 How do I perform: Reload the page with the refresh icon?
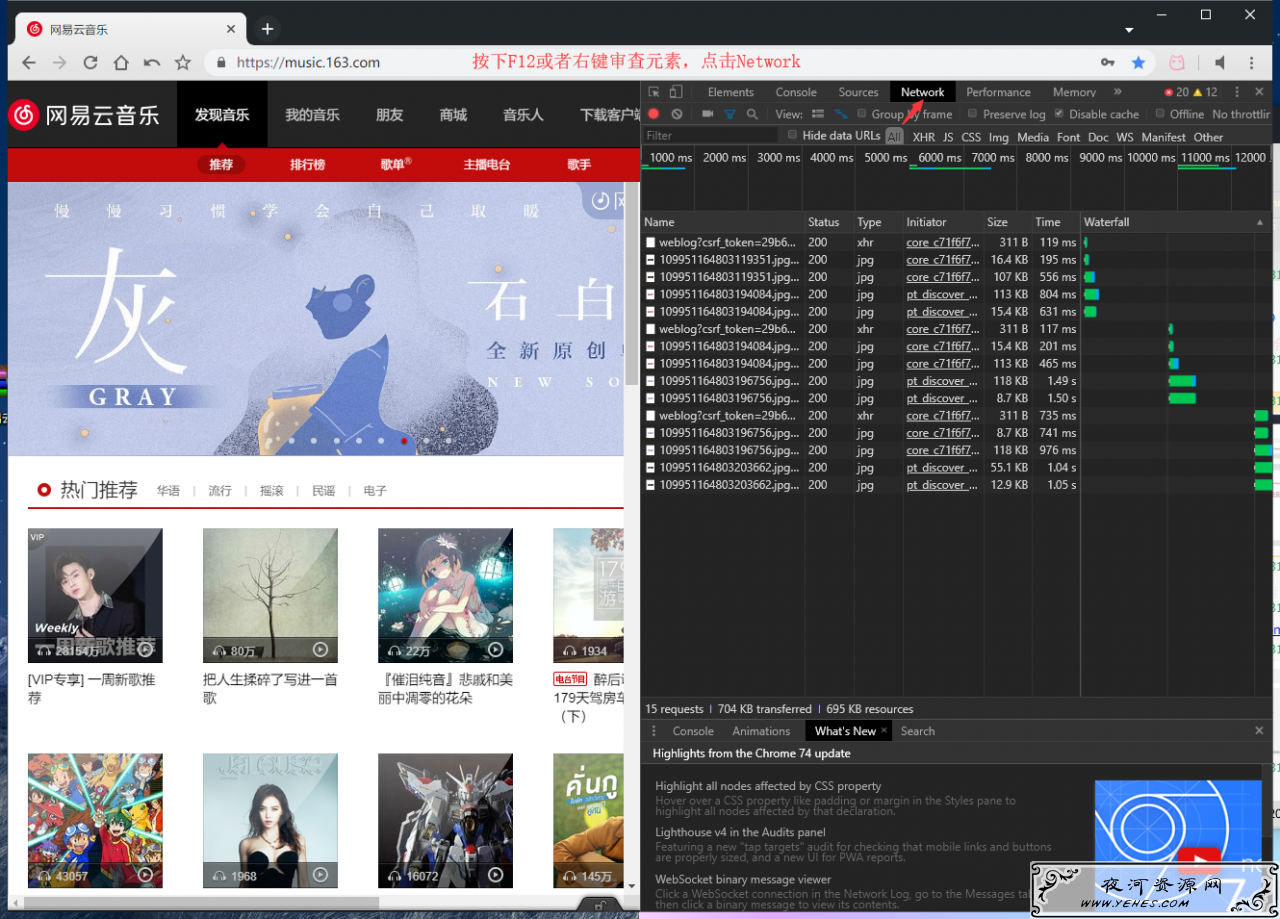tap(90, 62)
